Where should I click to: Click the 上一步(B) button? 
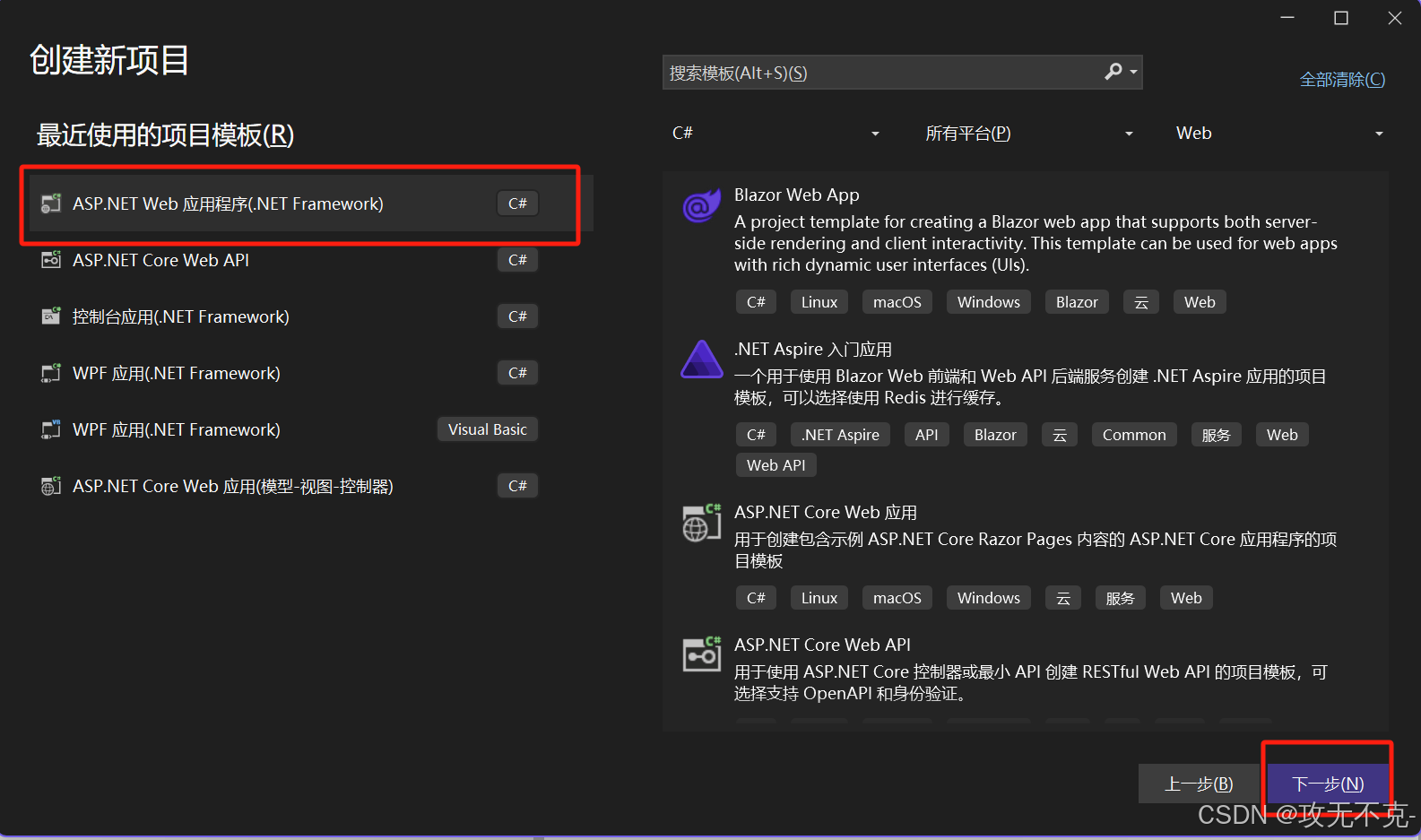point(1199,784)
